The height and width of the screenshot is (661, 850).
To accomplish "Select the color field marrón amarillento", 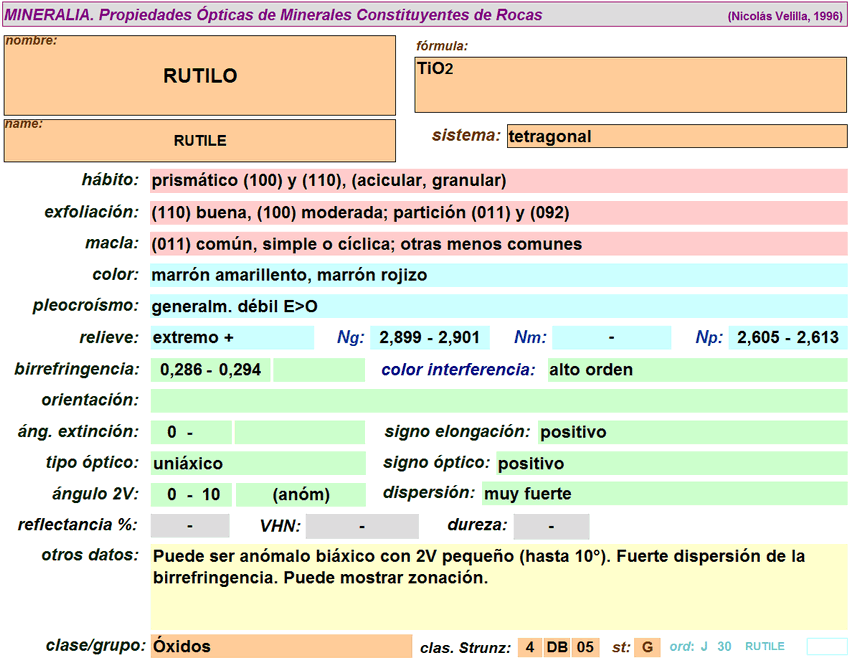I will 498,275.
